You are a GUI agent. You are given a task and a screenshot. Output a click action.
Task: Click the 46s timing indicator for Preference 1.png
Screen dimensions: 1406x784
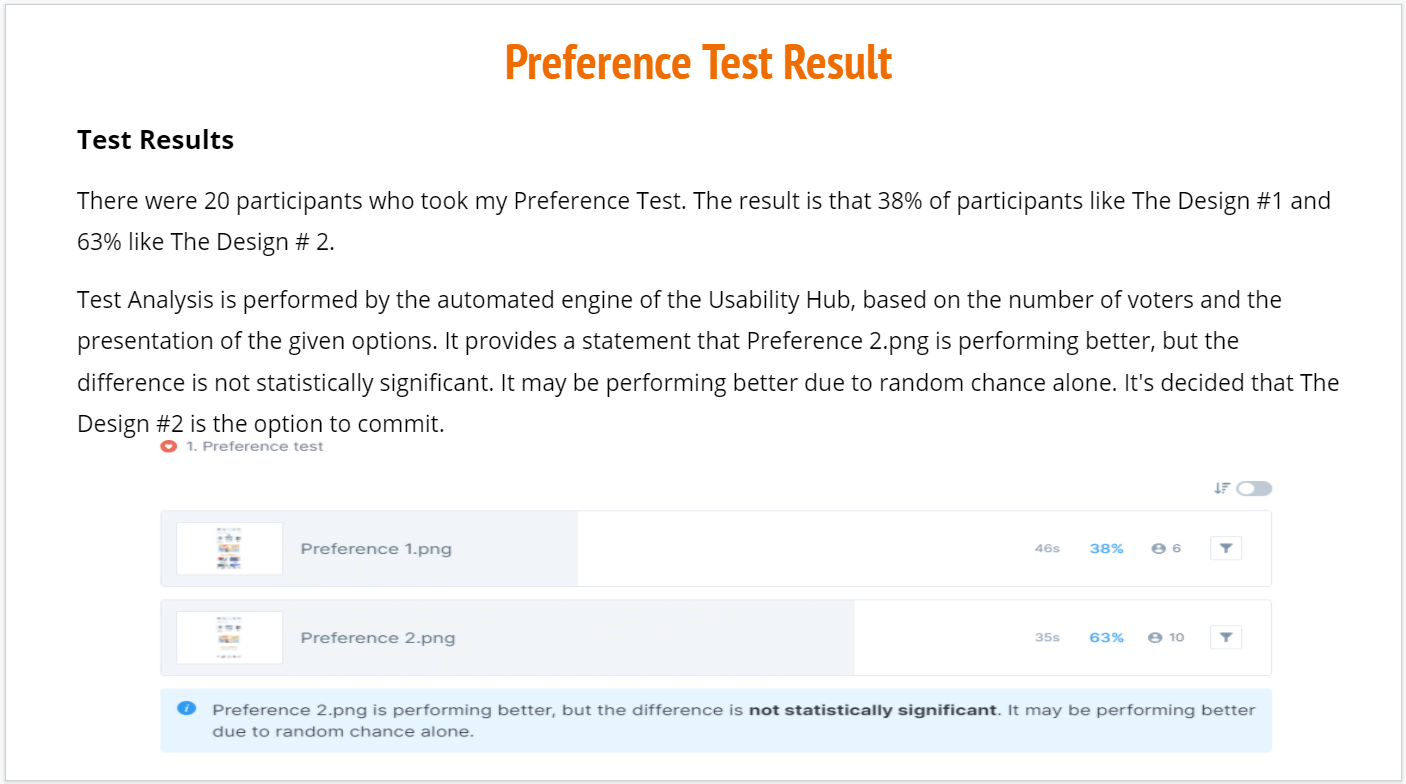pyautogui.click(x=1048, y=548)
